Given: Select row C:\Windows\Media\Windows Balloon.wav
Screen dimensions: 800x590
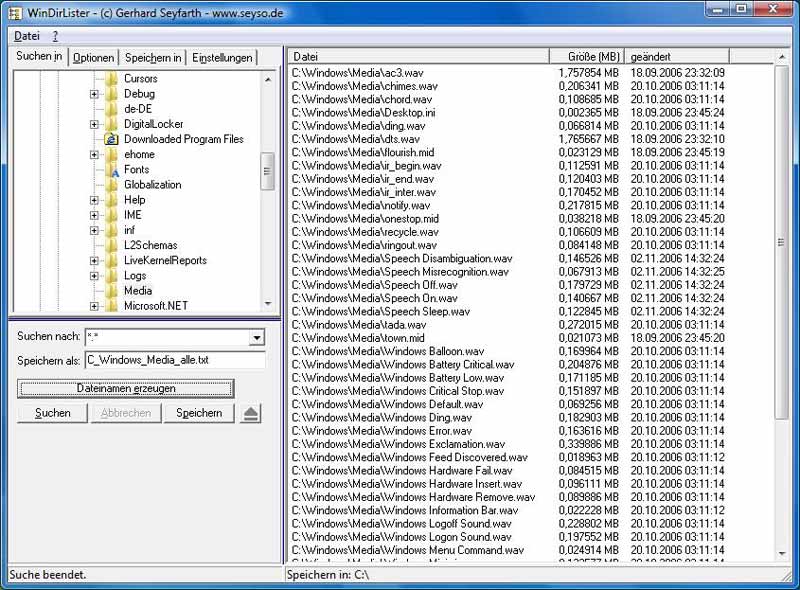Looking at the screenshot, I should (508, 352).
